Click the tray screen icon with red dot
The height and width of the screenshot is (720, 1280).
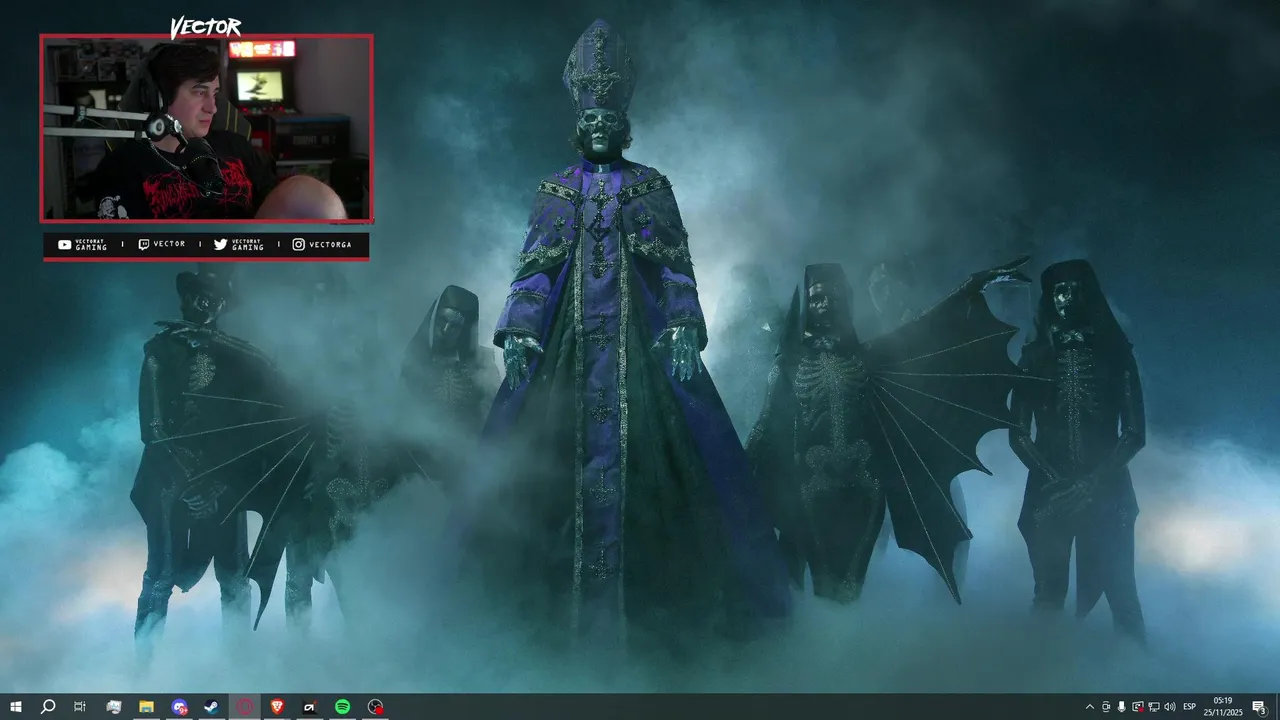pyautogui.click(x=1138, y=707)
